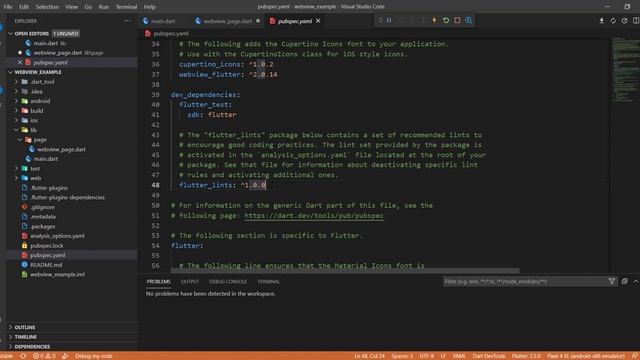Open errors and warnings count in status bar
This screenshot has height=360, width=640.
point(44,356)
